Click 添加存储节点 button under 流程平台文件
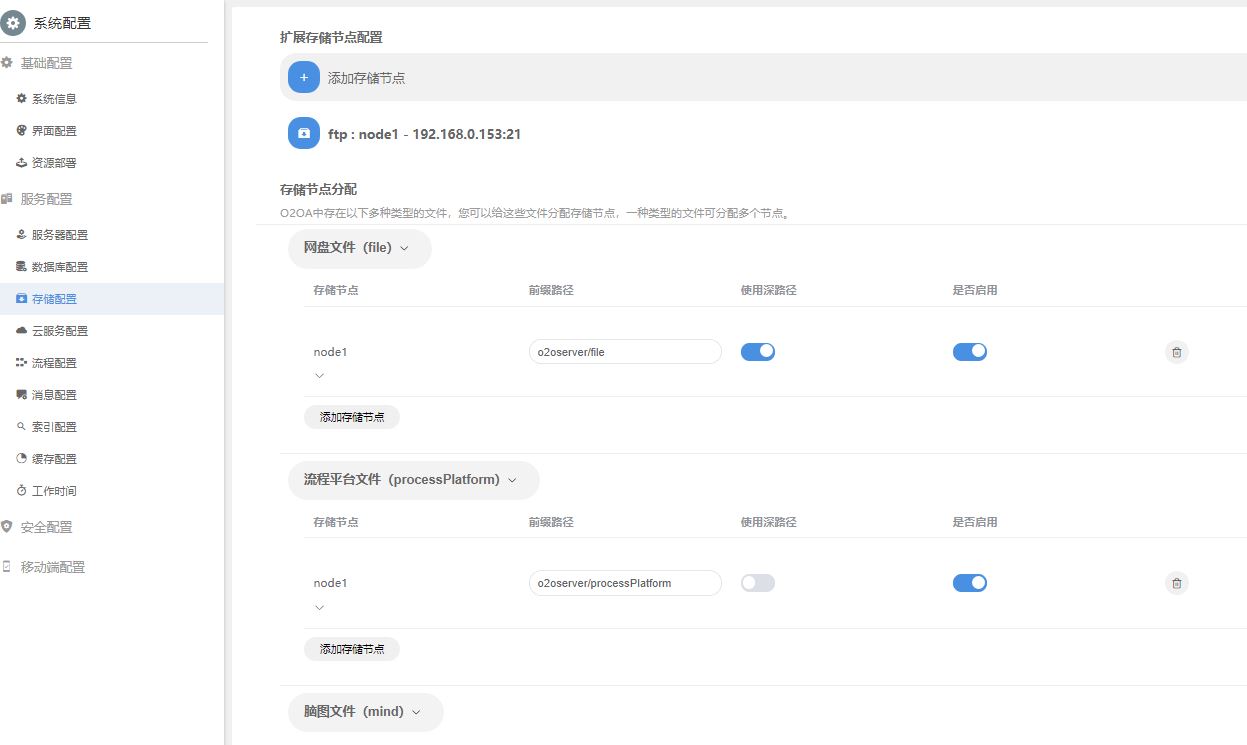1247x745 pixels. (352, 649)
